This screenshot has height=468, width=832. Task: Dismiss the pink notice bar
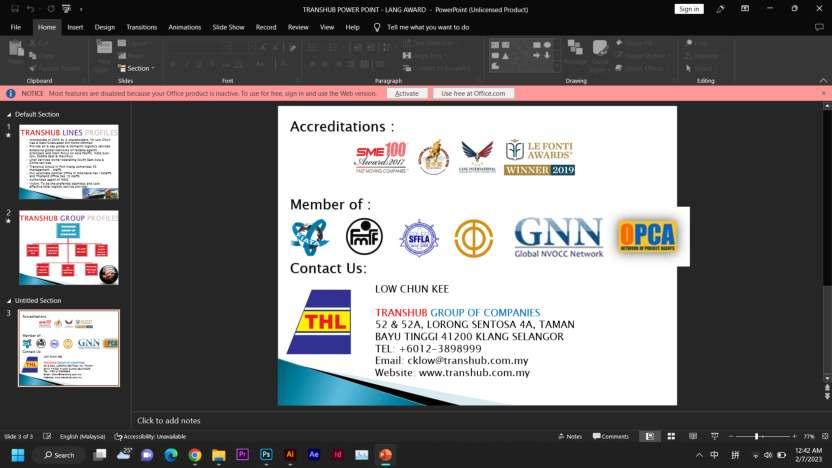click(x=824, y=93)
